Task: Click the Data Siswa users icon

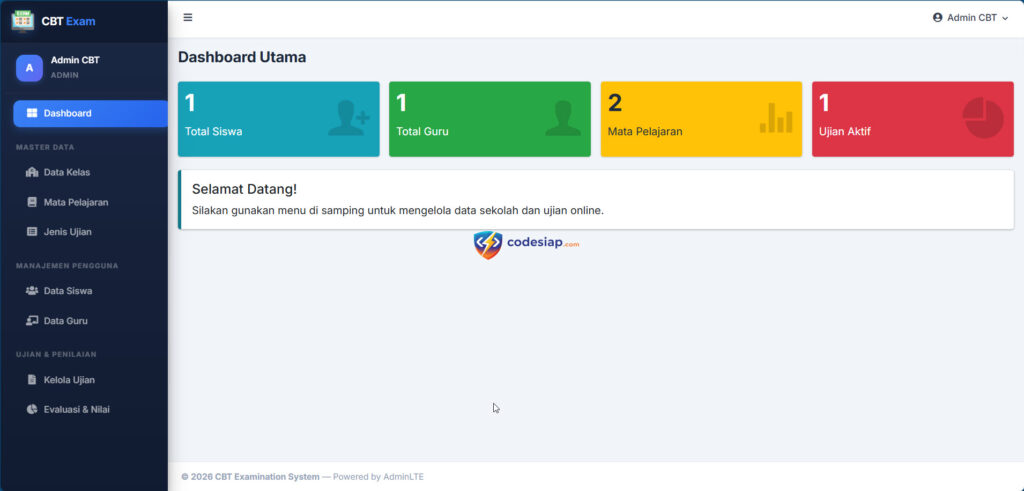Action: pos(32,291)
